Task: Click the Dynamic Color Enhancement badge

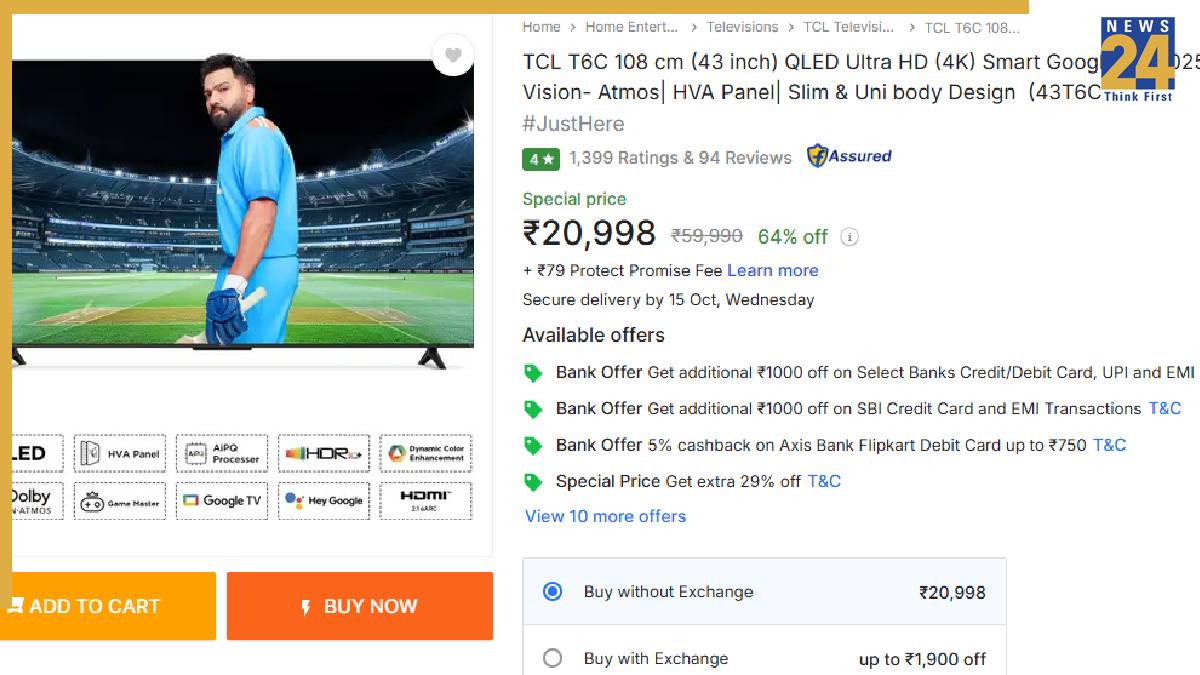Action: [x=426, y=452]
